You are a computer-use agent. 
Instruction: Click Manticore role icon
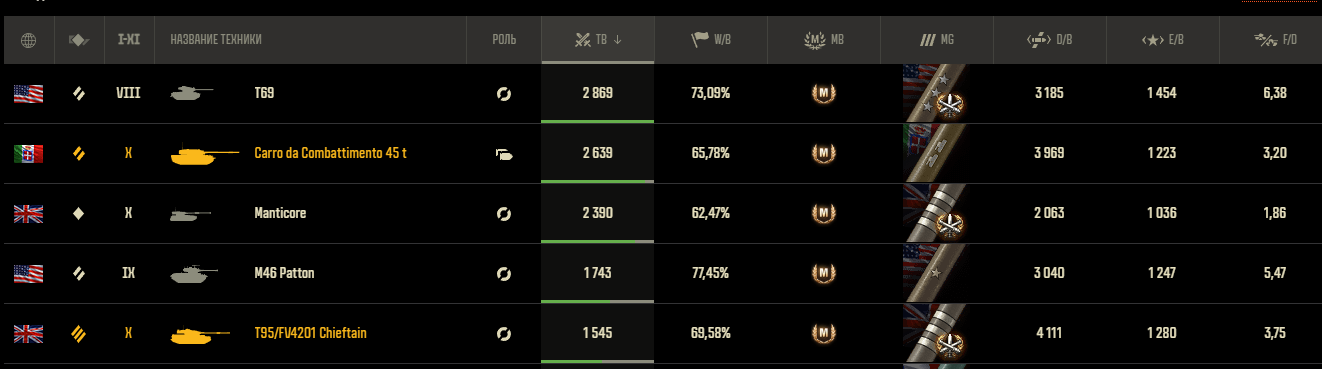[x=505, y=214]
